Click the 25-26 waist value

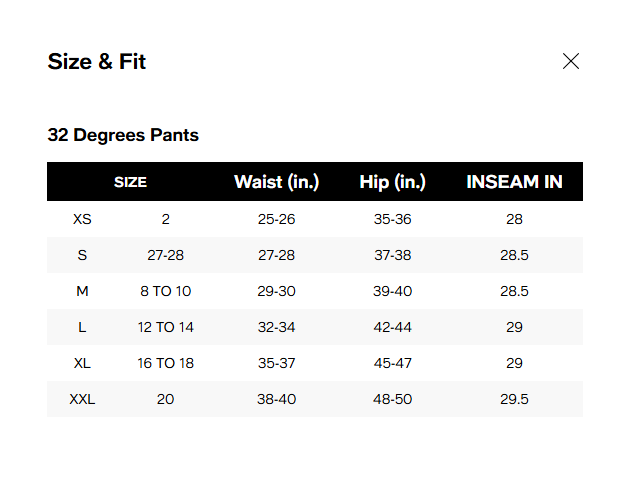click(276, 219)
